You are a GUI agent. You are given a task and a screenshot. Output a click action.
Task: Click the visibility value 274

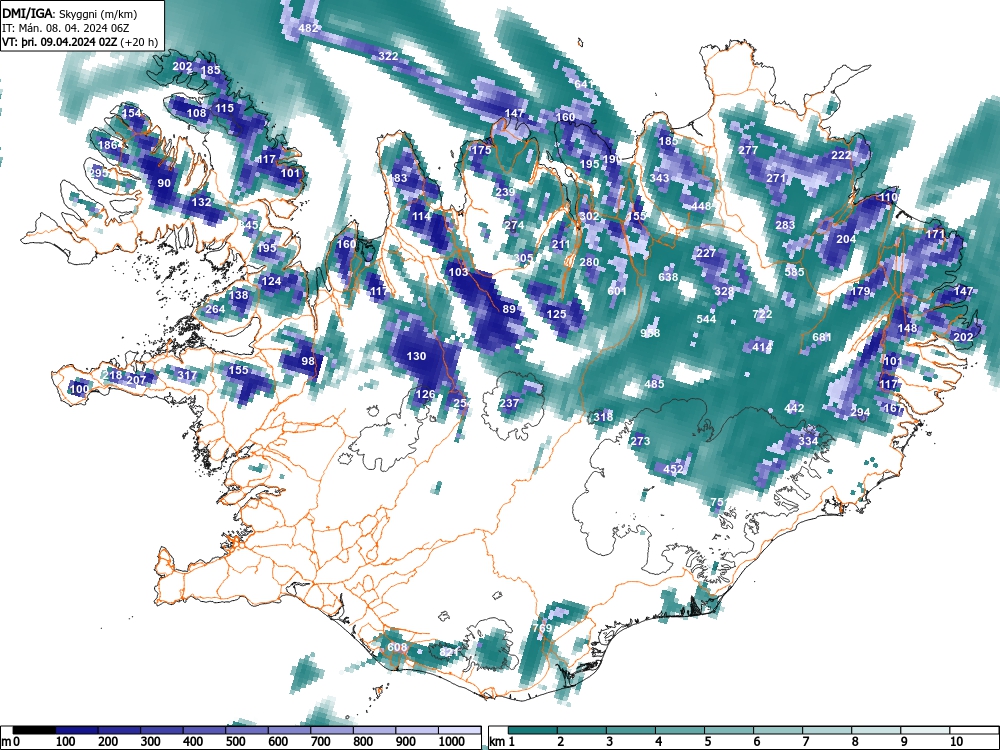pyautogui.click(x=514, y=225)
